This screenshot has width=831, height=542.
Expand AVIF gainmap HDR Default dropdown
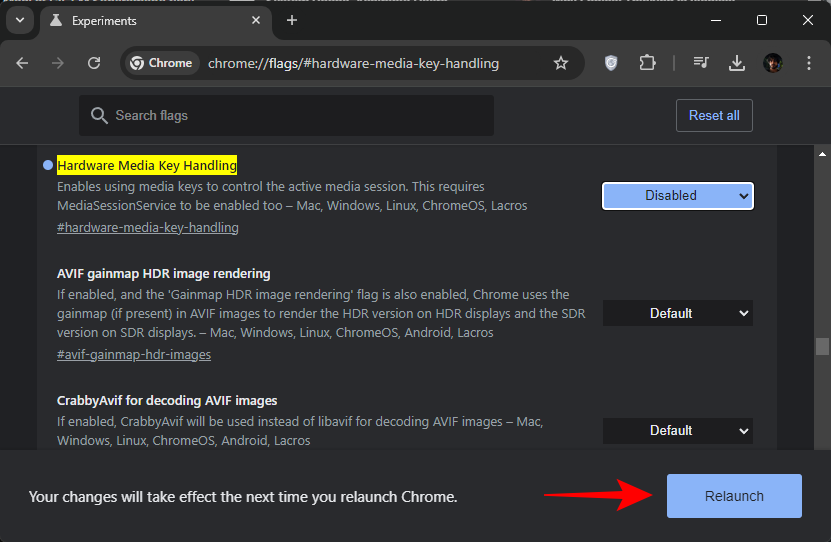[677, 313]
